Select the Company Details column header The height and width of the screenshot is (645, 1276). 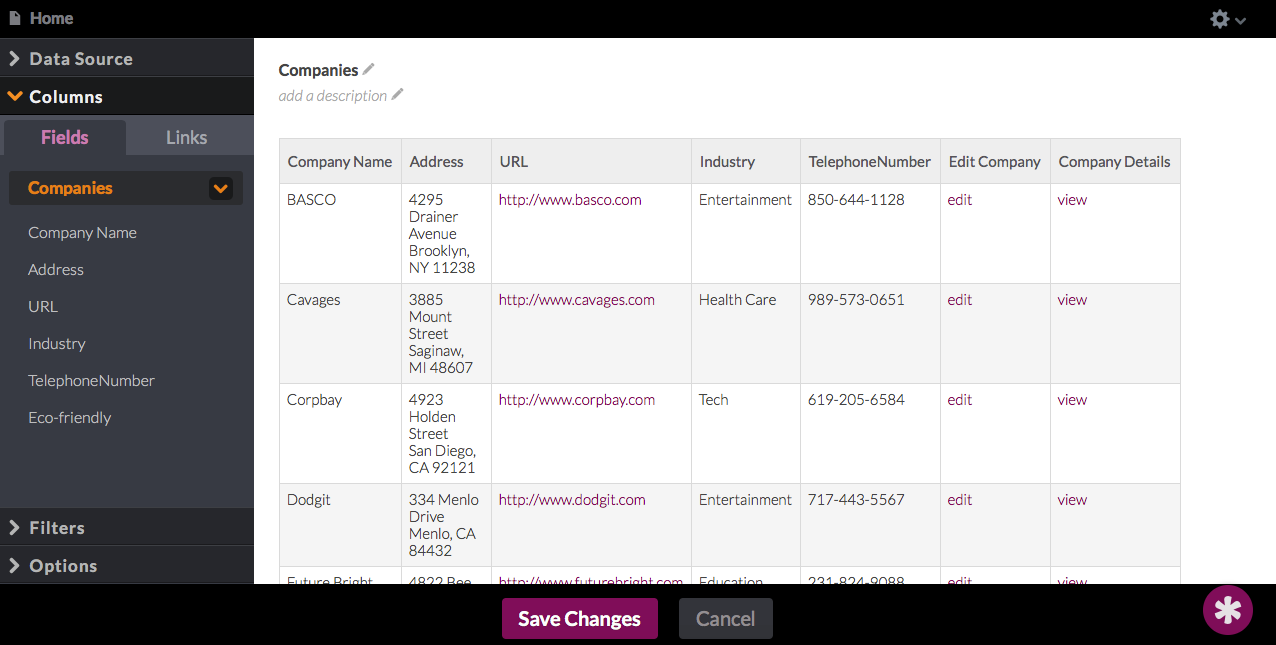click(1115, 161)
